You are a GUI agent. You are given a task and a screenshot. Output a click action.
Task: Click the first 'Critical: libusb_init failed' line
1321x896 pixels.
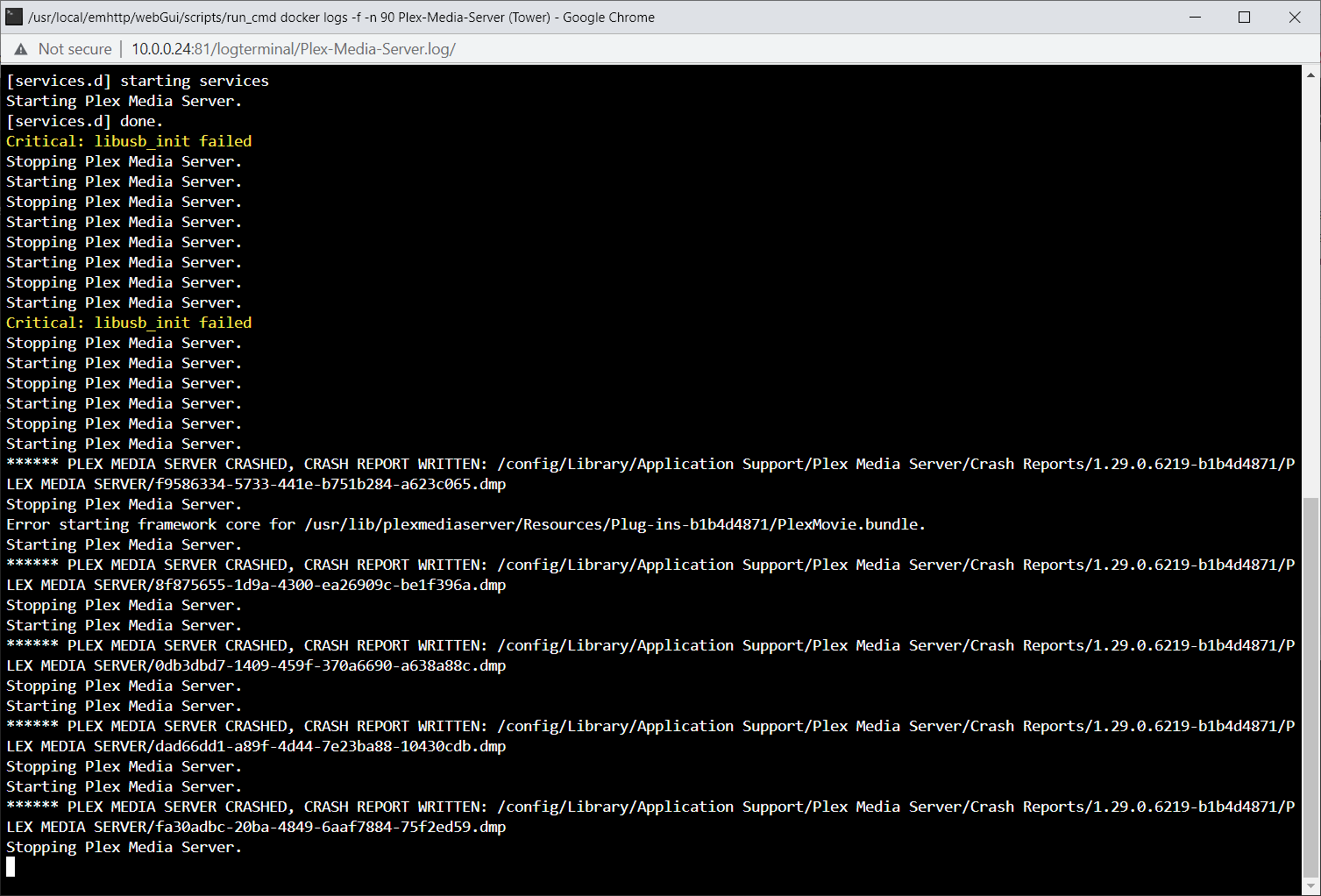coord(129,141)
